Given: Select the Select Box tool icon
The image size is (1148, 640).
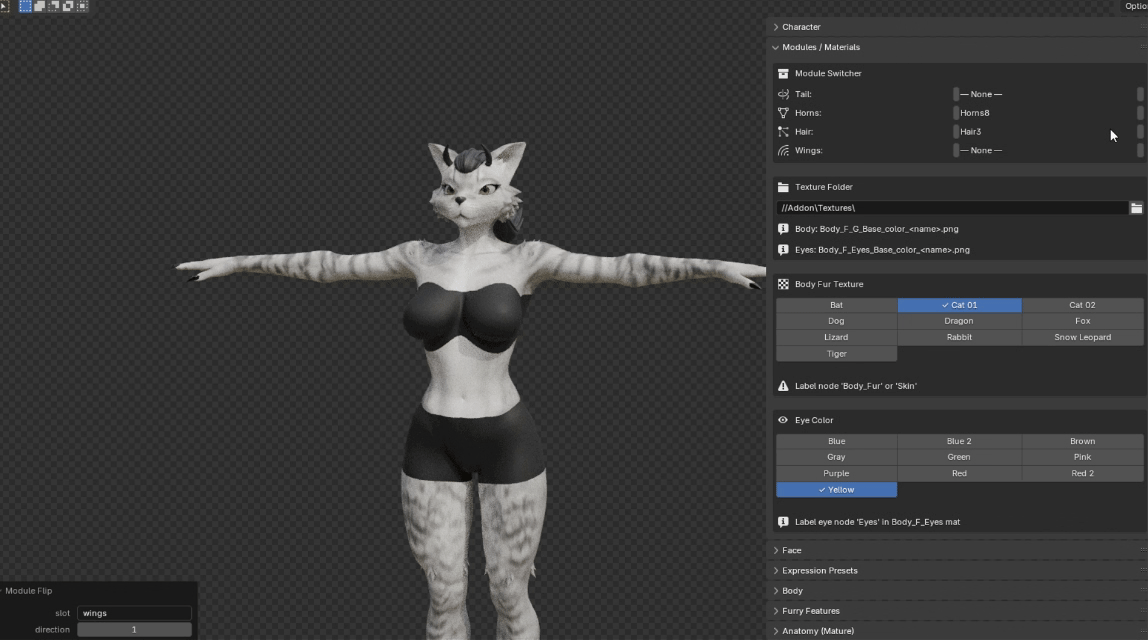Looking at the screenshot, I should (4, 7).
